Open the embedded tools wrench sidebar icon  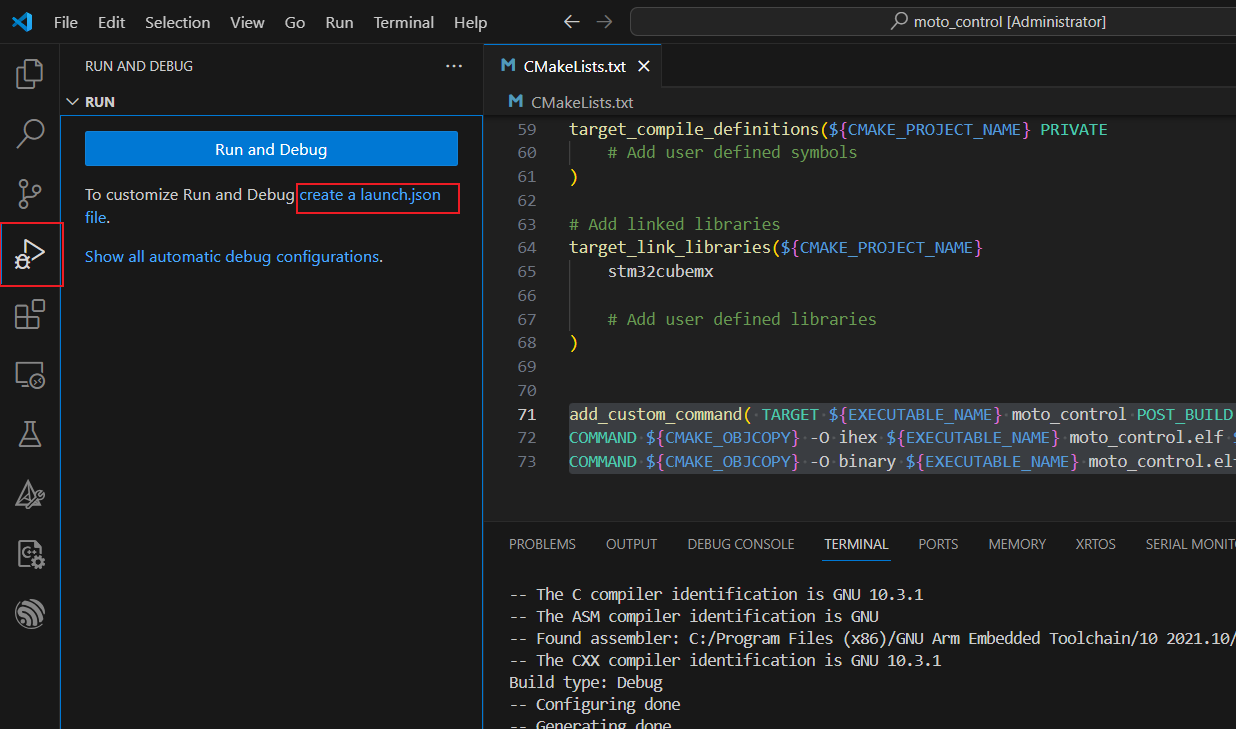click(x=29, y=493)
